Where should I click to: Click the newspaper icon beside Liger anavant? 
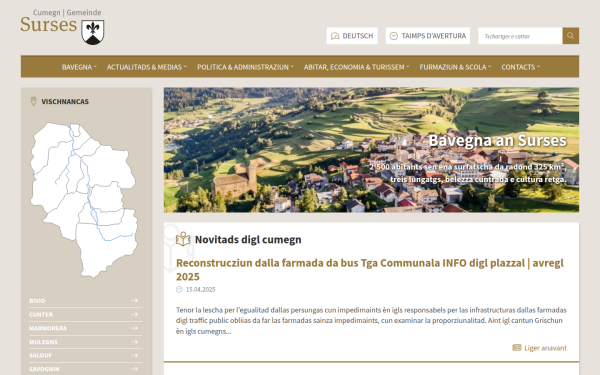click(x=517, y=347)
